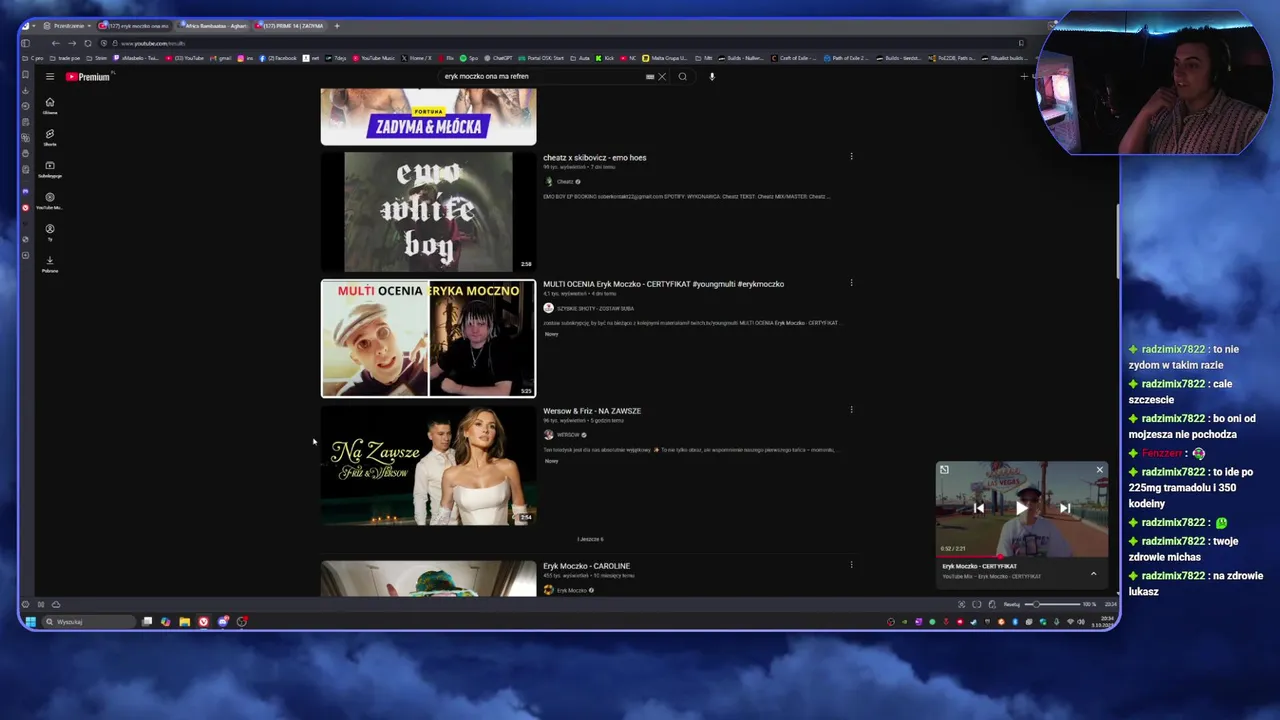Play emo white boy thumbnail

click(428, 212)
